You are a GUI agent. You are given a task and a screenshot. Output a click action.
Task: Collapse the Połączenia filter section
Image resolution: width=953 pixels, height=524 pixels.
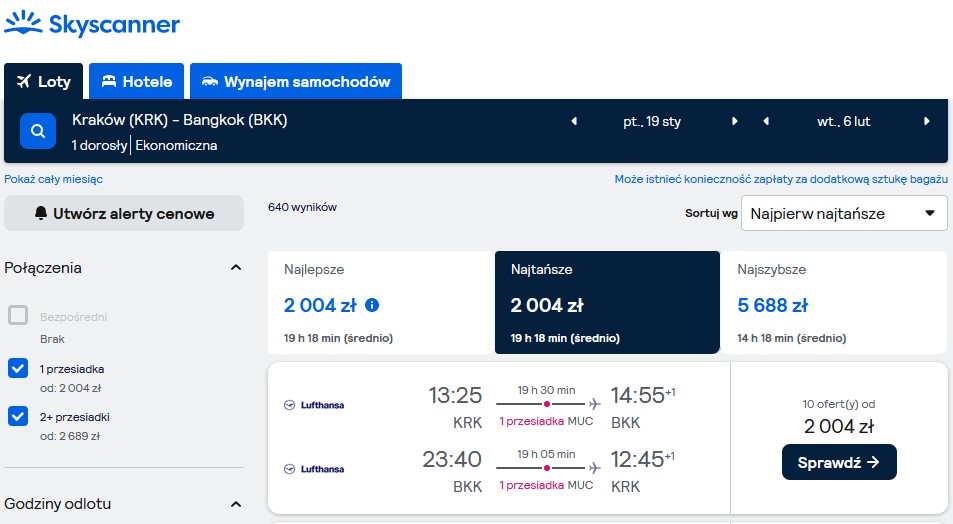[236, 267]
